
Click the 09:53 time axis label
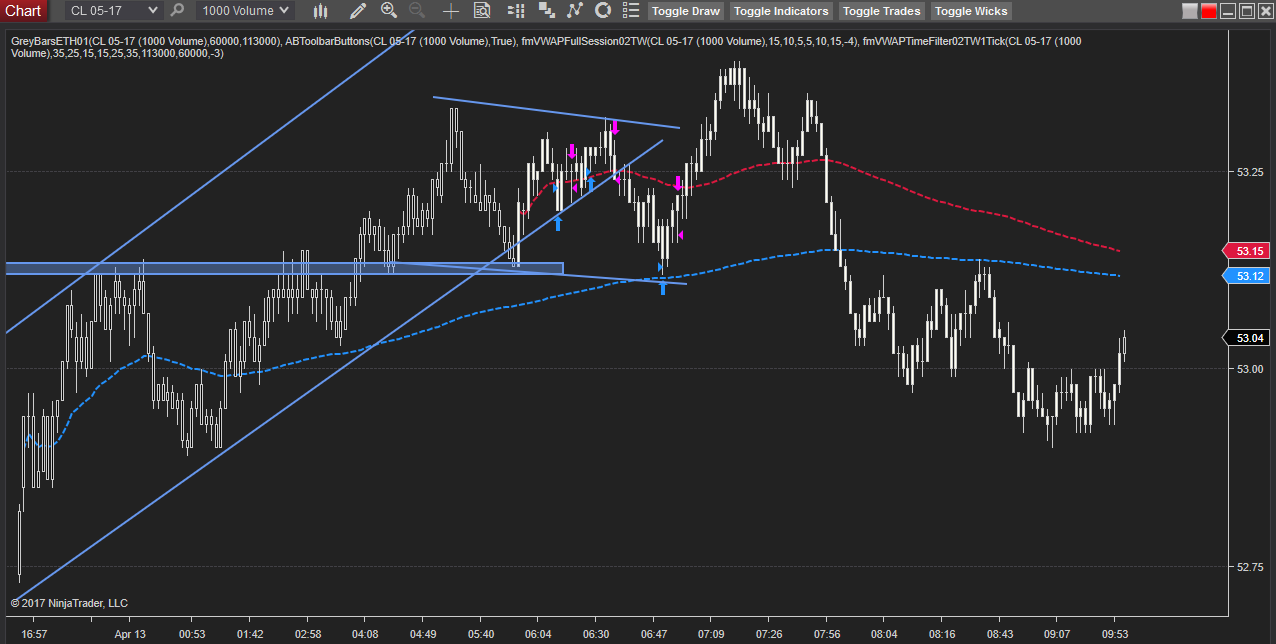click(1115, 634)
